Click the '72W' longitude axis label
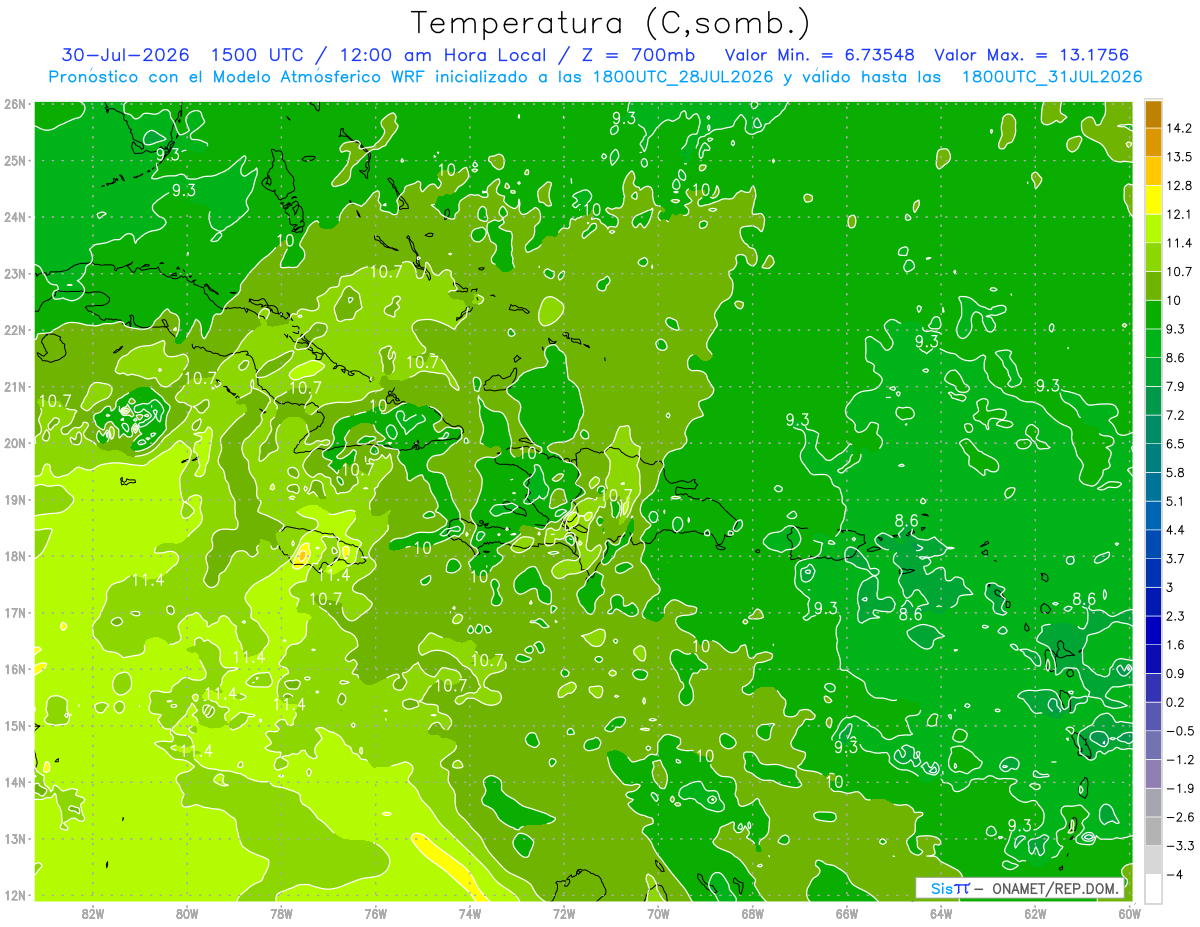The width and height of the screenshot is (1200, 927). 564,913
